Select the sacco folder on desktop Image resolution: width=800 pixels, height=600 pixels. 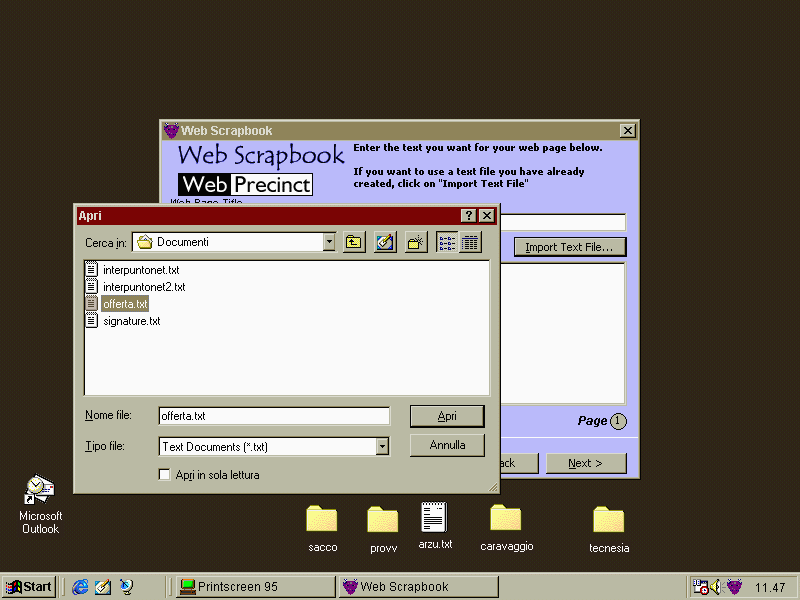322,529
